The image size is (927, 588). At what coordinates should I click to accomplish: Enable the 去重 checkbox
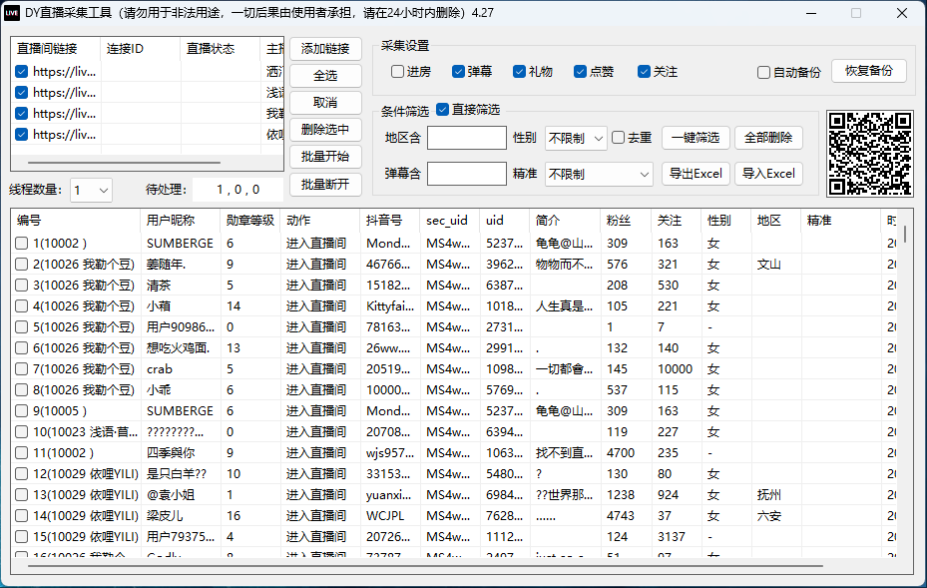(618, 137)
